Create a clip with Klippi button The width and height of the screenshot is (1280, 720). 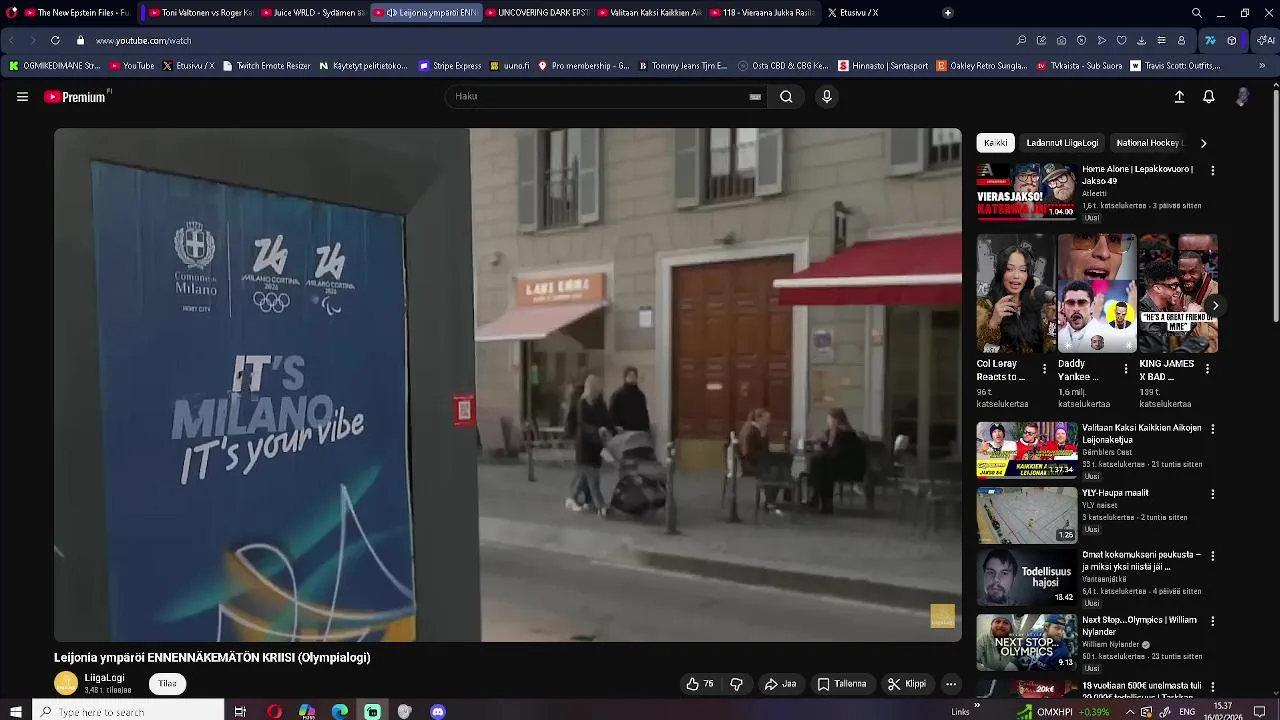coord(907,684)
